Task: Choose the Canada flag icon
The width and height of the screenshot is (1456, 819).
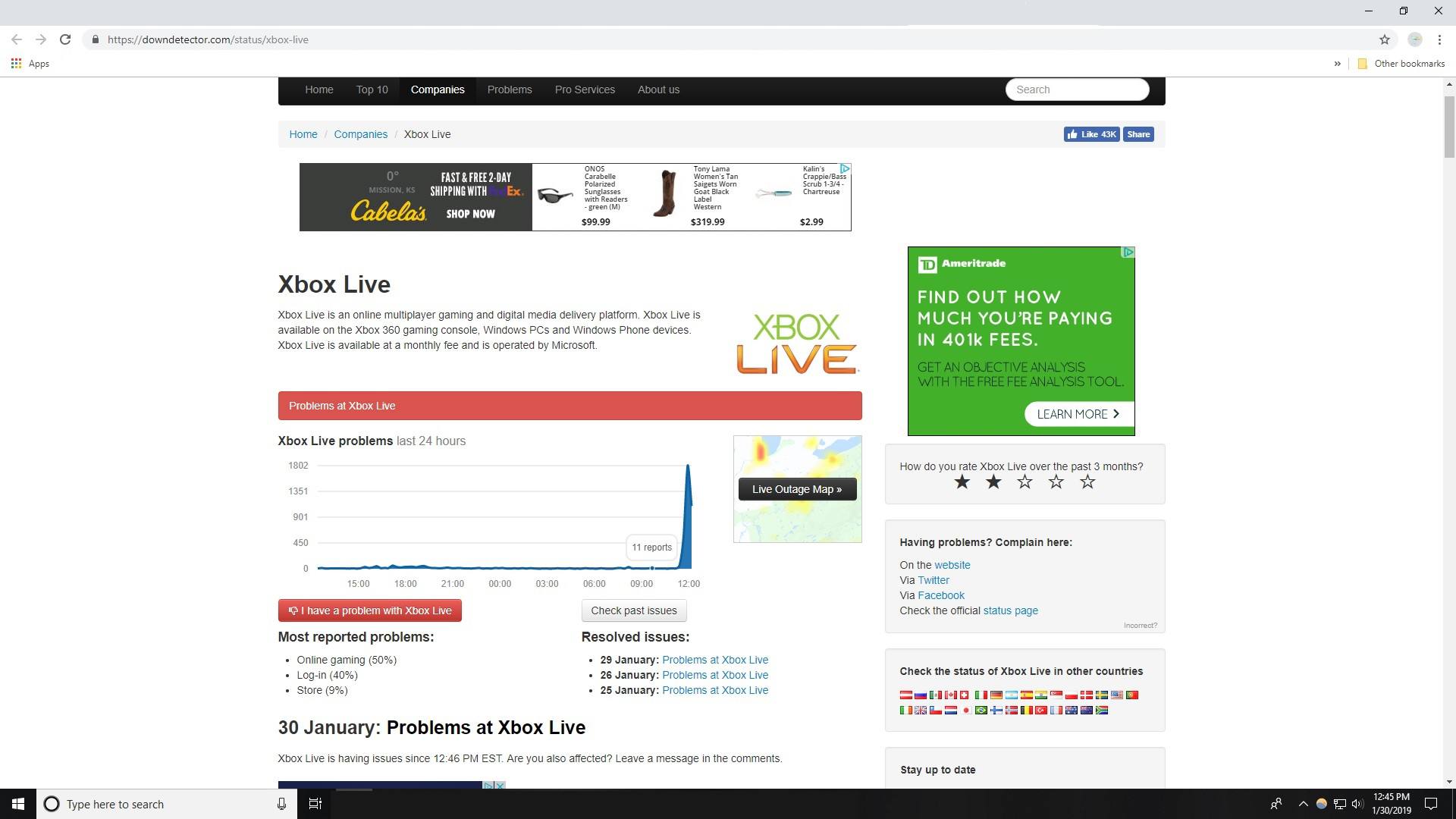Action: pos(951,695)
